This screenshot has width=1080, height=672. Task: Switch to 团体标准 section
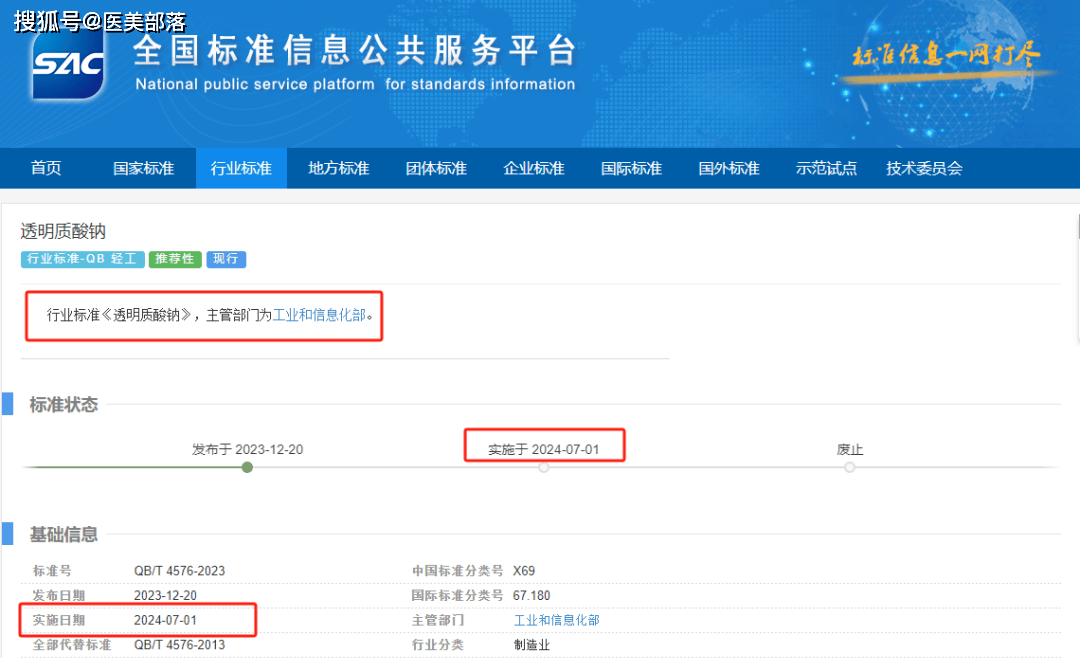[x=436, y=168]
